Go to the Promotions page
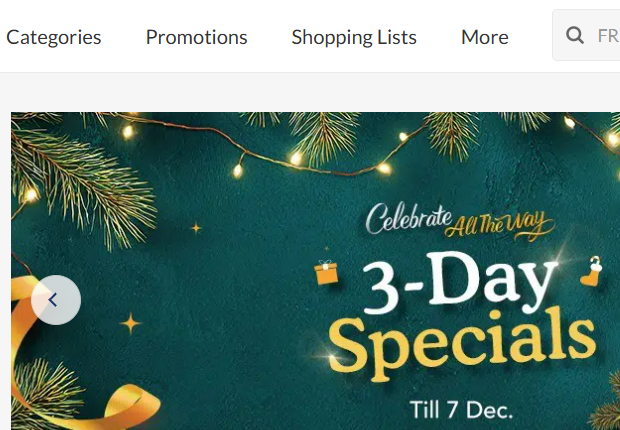This screenshot has height=430, width=620. [x=197, y=37]
